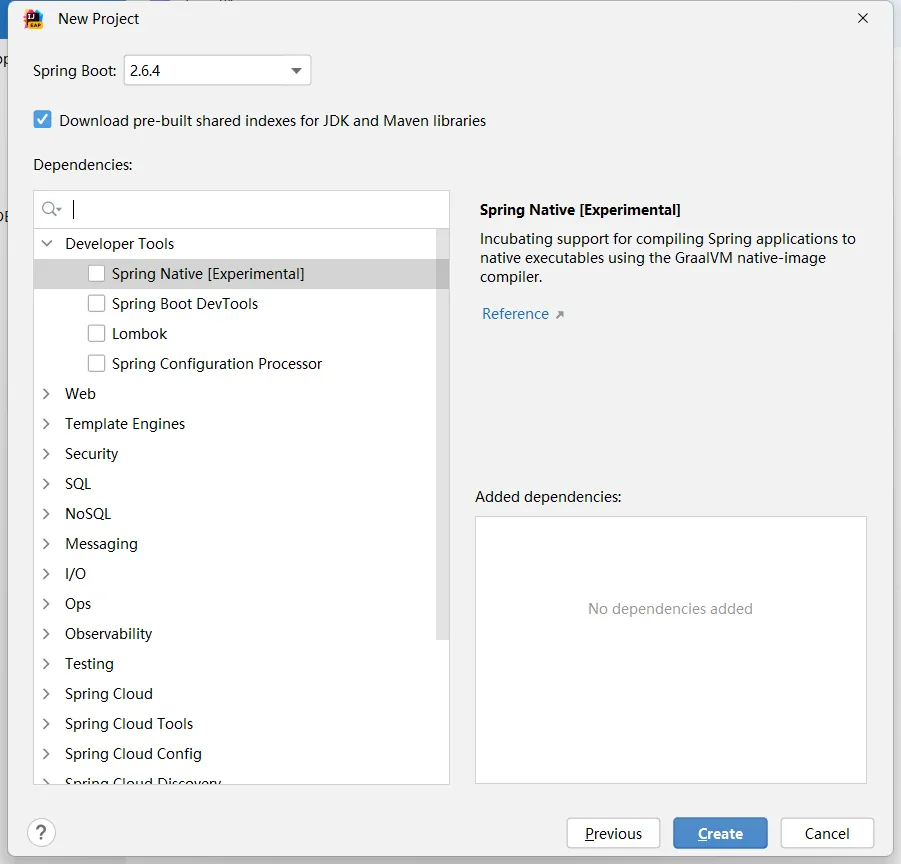The height and width of the screenshot is (864, 901).
Task: Tick the Lombok checkbox
Action: click(96, 334)
